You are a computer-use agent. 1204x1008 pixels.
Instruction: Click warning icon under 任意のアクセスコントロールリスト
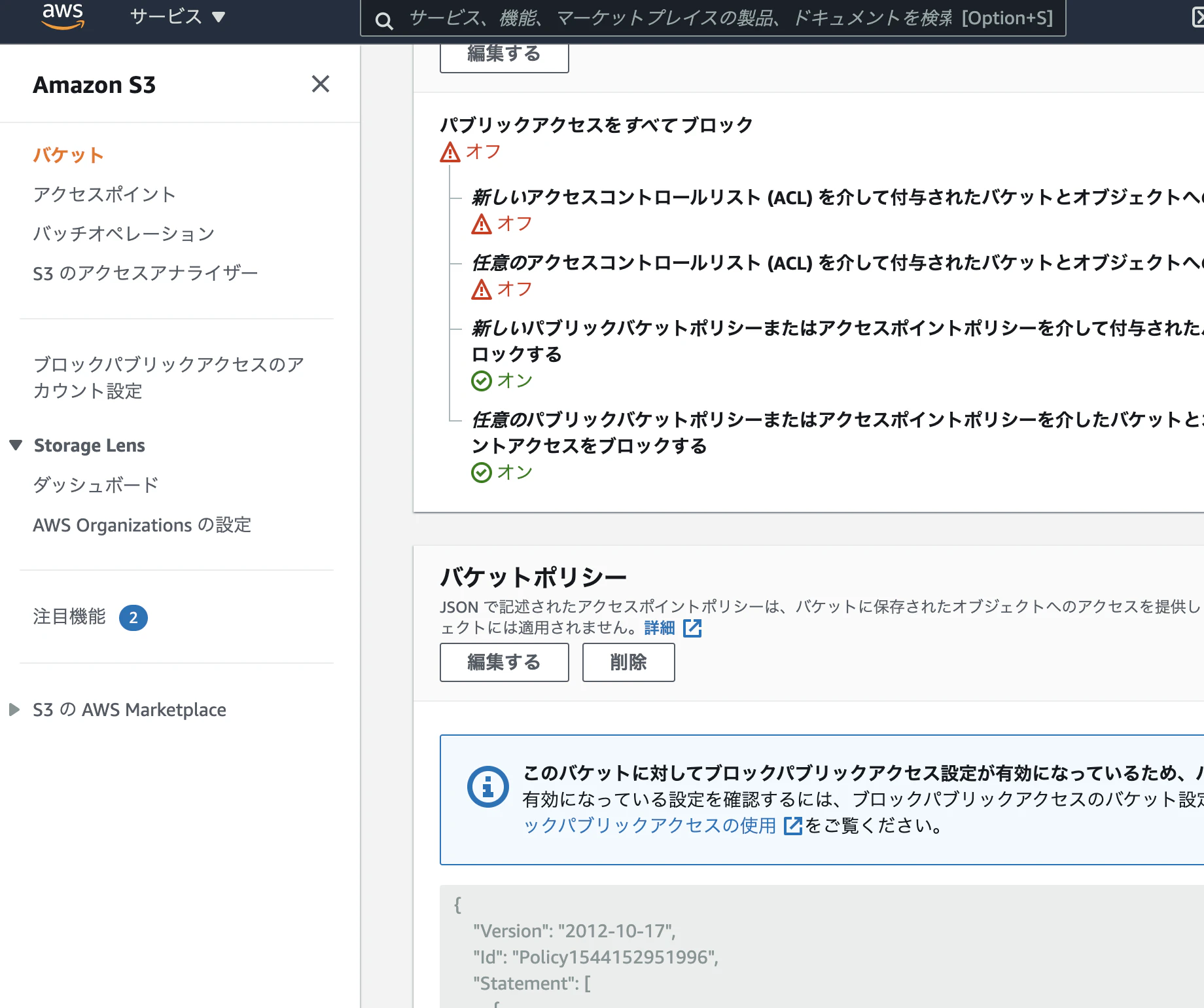482,289
